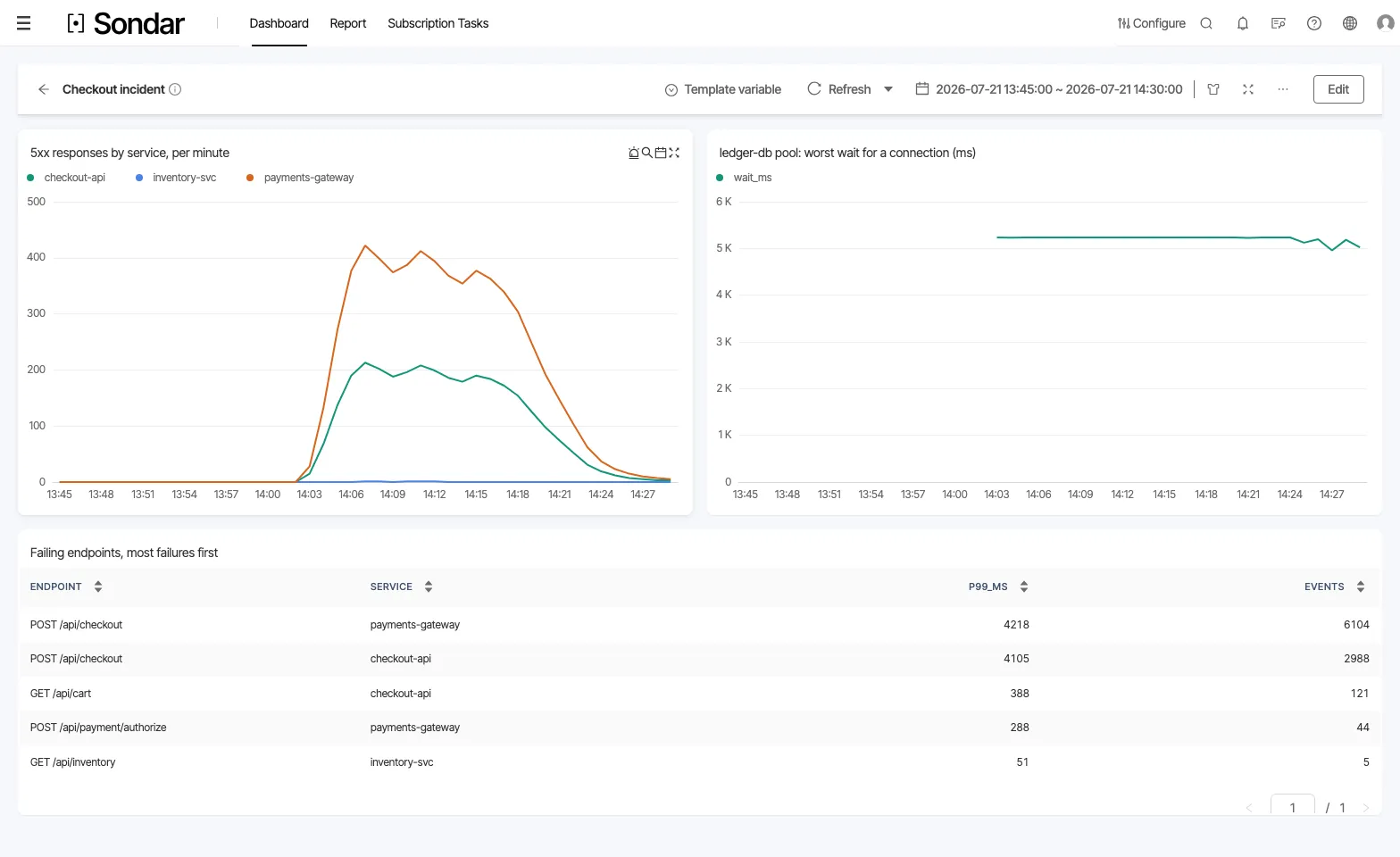Image resolution: width=1400 pixels, height=857 pixels.
Task: Open the Refresh interval dropdown arrow
Action: [x=888, y=89]
